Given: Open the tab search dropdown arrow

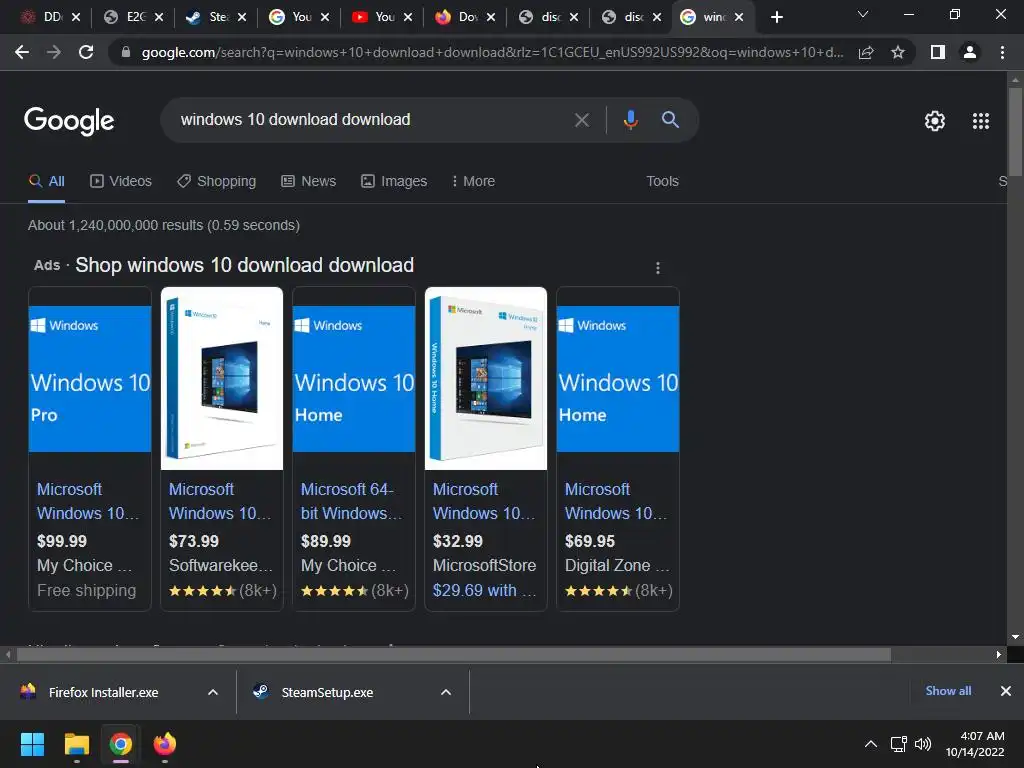Looking at the screenshot, I should [x=863, y=14].
